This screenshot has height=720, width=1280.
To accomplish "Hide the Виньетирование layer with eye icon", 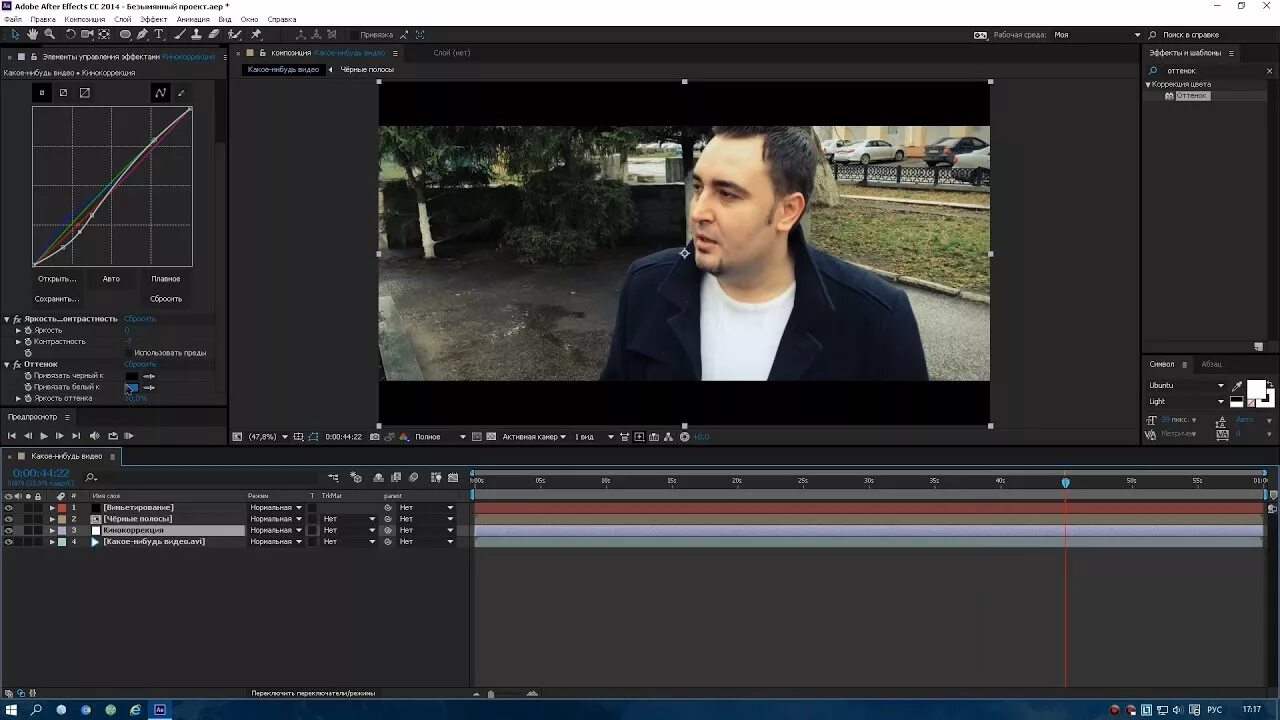I will (x=8, y=508).
